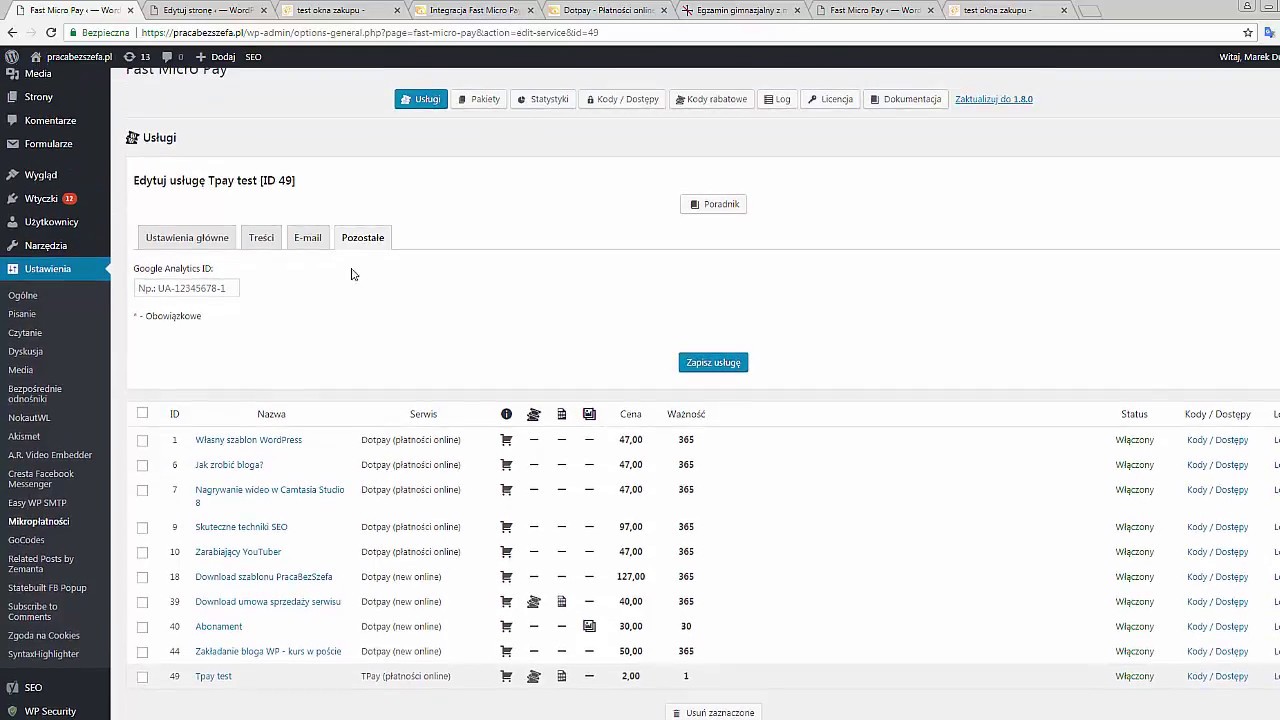
Task: Check the Download szablonu PracaBezSzefa row
Action: click(142, 577)
